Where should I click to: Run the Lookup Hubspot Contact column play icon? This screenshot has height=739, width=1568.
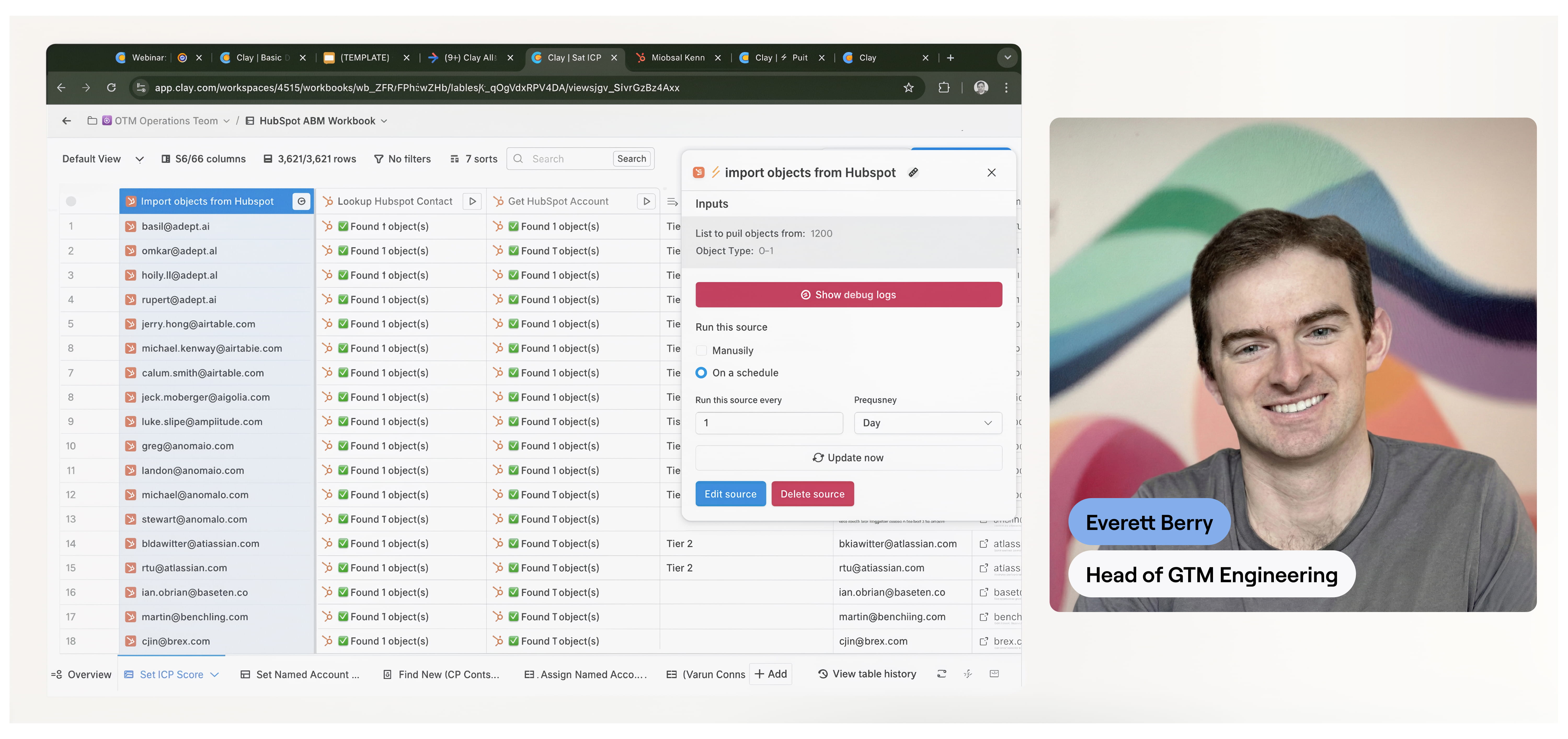tap(472, 201)
